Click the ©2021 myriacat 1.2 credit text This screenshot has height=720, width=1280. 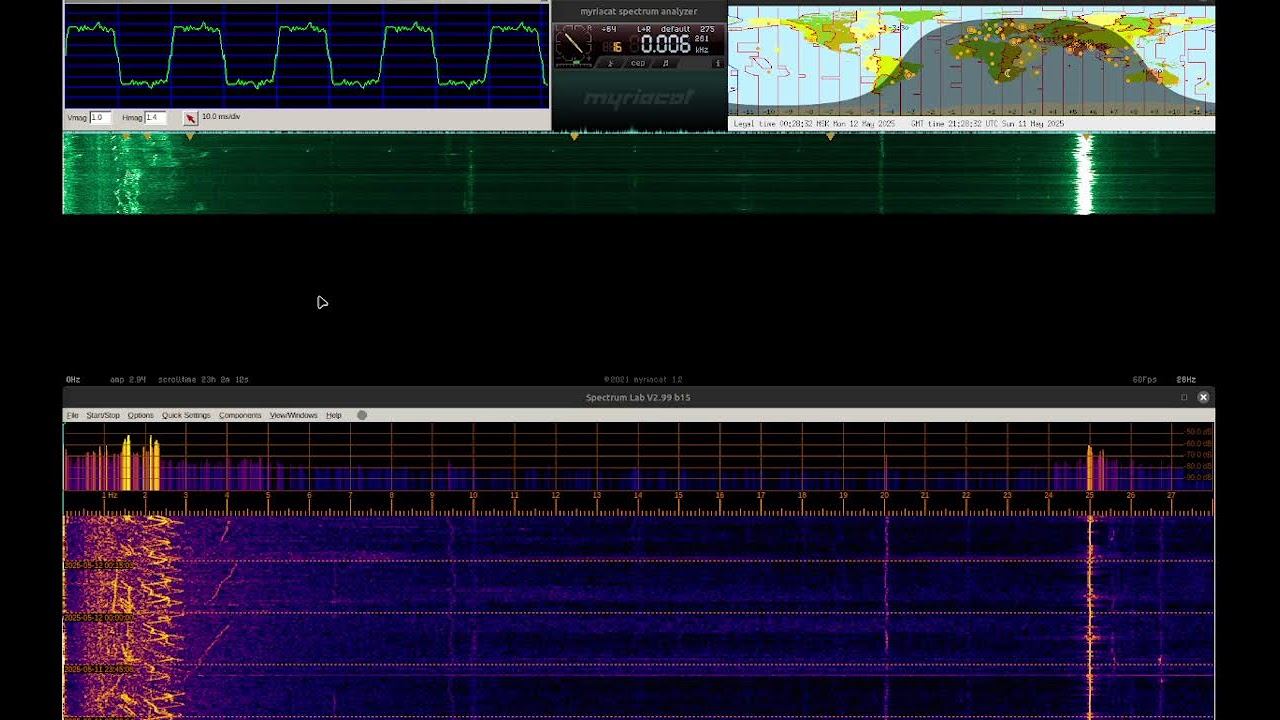[x=643, y=380]
